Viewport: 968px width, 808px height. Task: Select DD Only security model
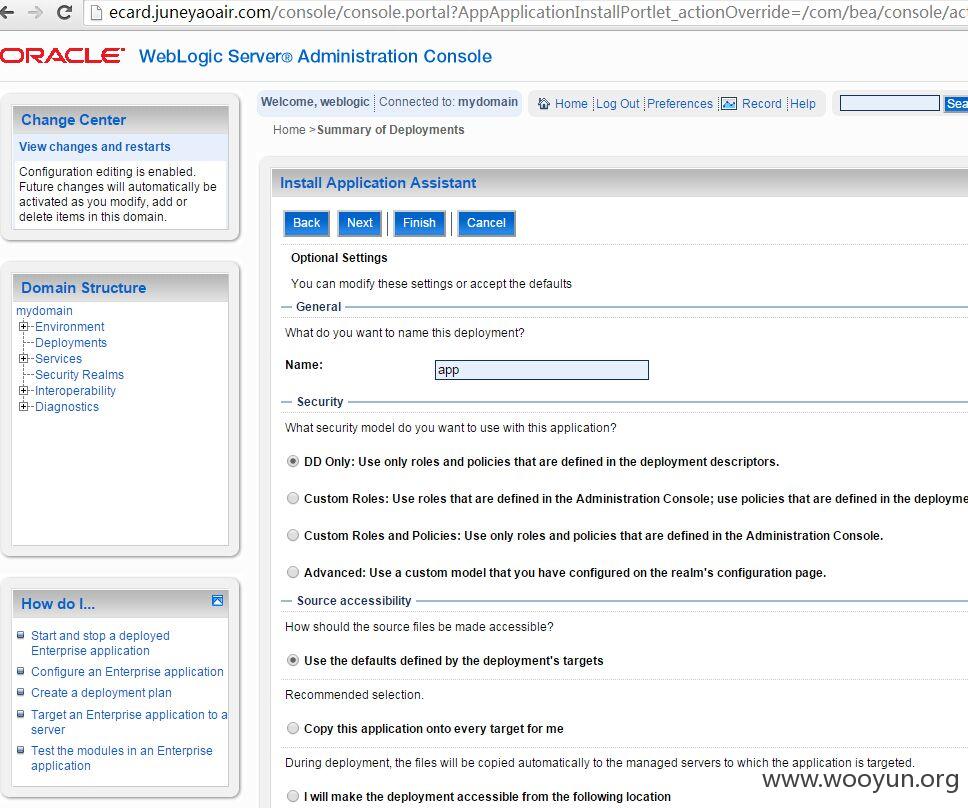tap(293, 461)
